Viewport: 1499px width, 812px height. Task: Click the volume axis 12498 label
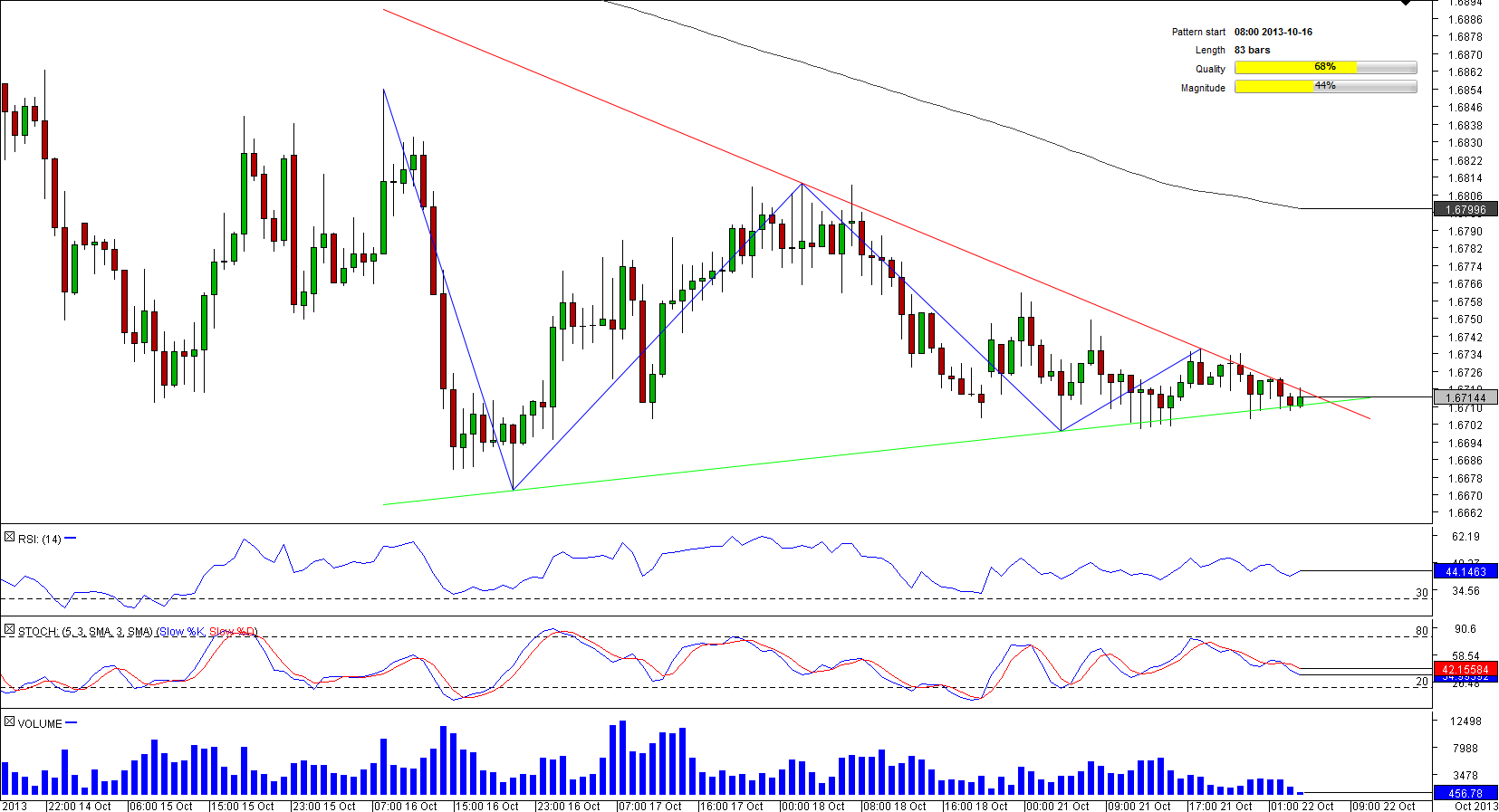1465,721
